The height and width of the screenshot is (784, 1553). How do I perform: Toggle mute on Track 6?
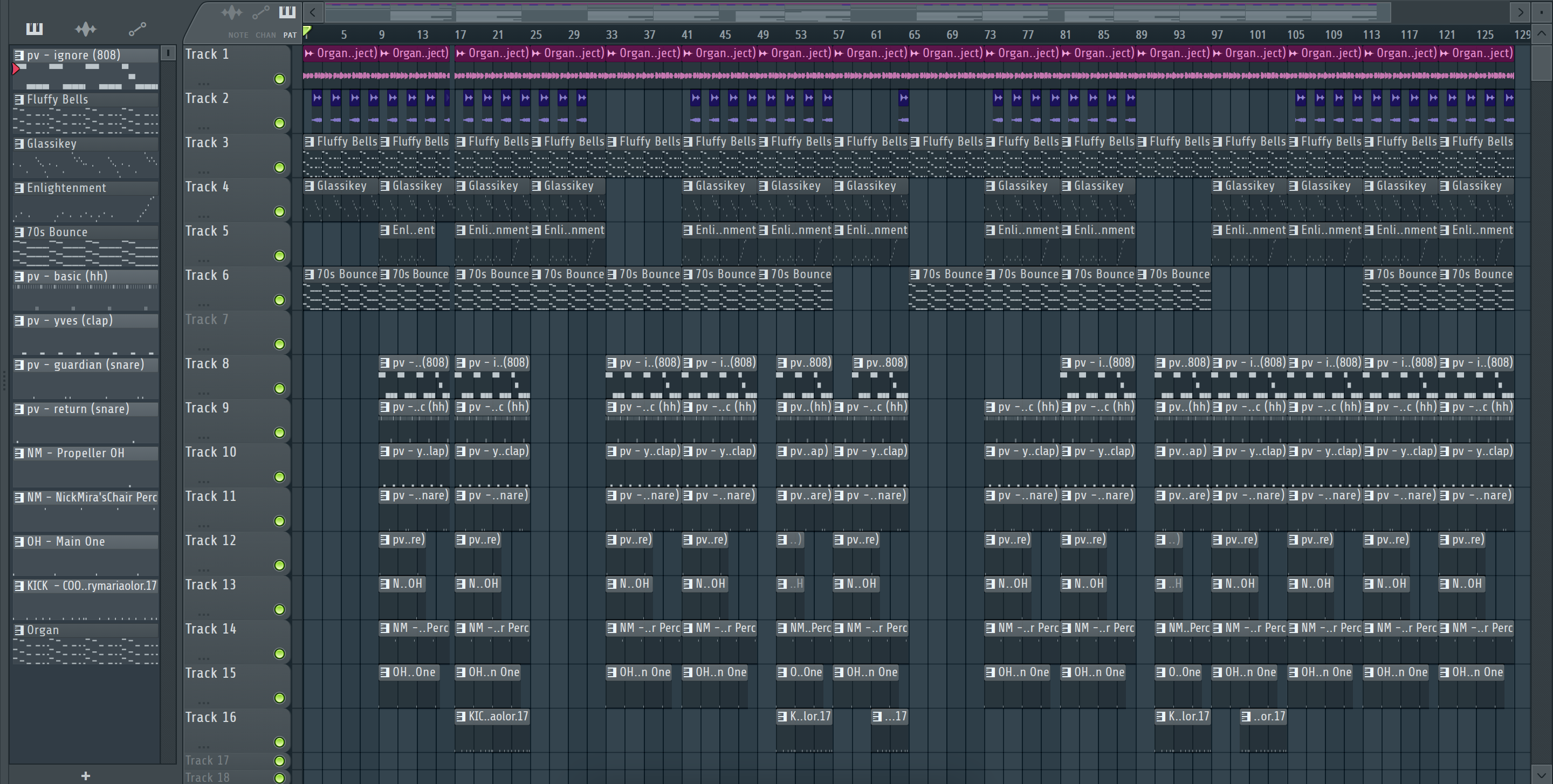pos(279,299)
